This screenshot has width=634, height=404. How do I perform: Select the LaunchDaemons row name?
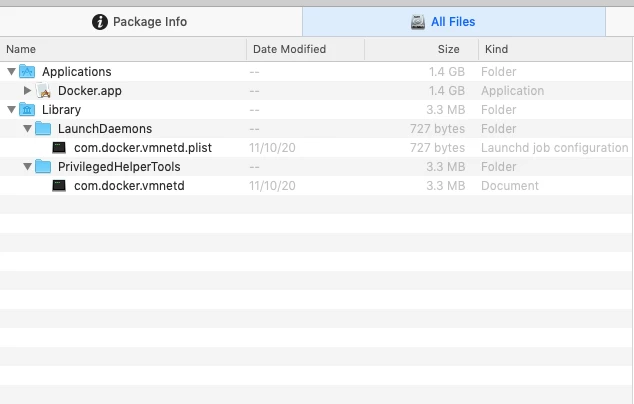[105, 129]
